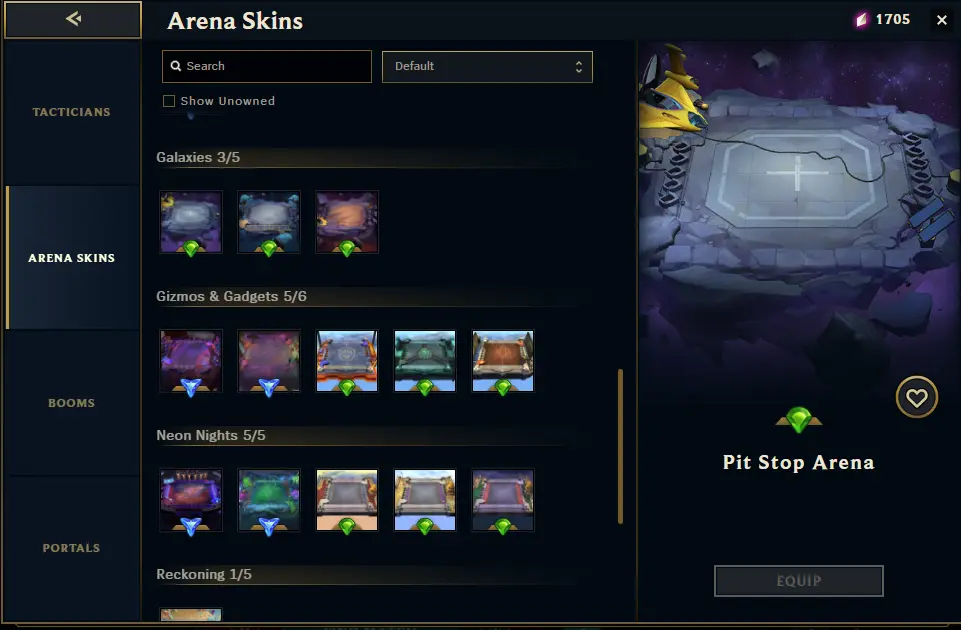Enable the Show Unowned checkbox

tap(169, 101)
